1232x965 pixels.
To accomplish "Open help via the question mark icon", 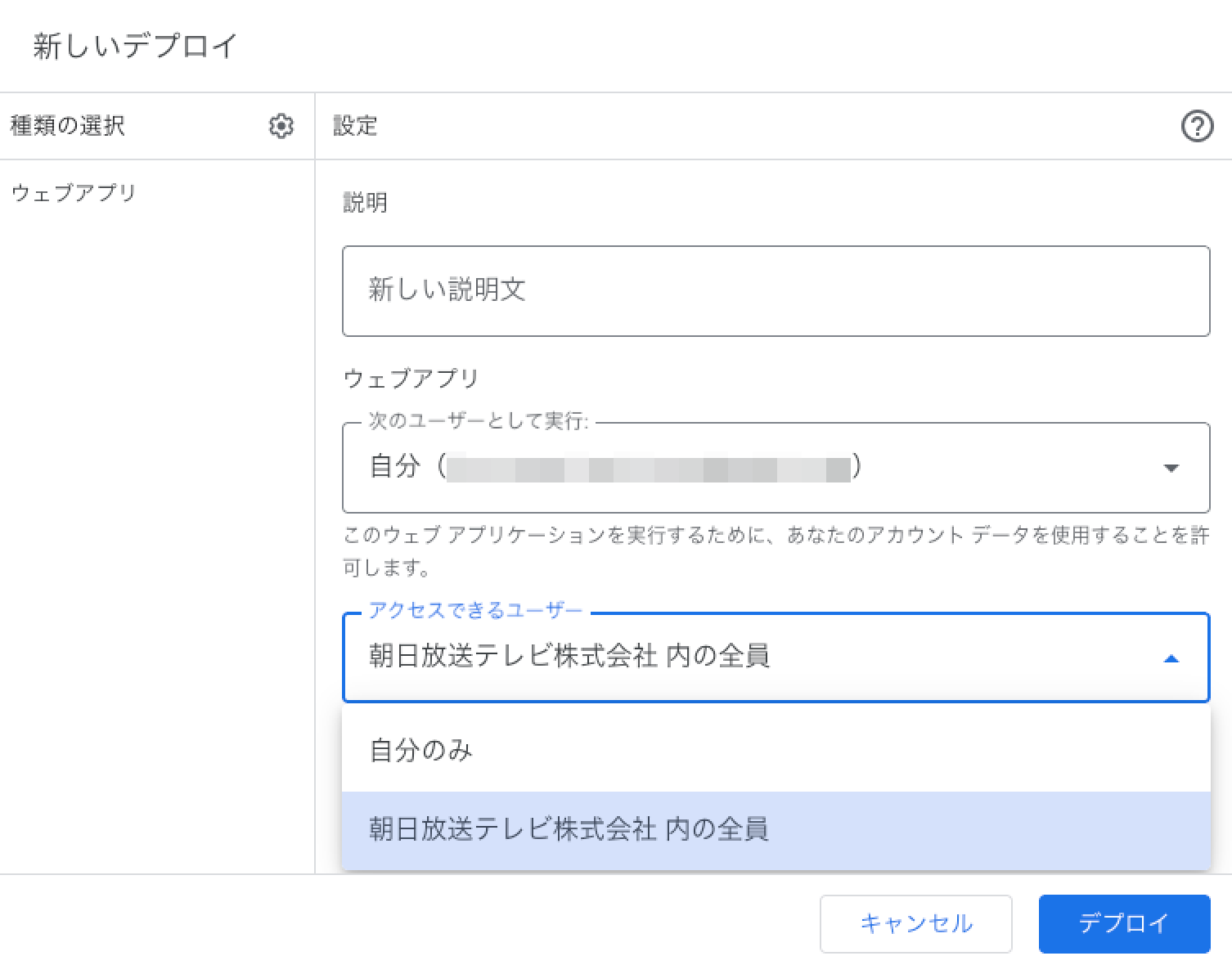I will click(x=1197, y=126).
